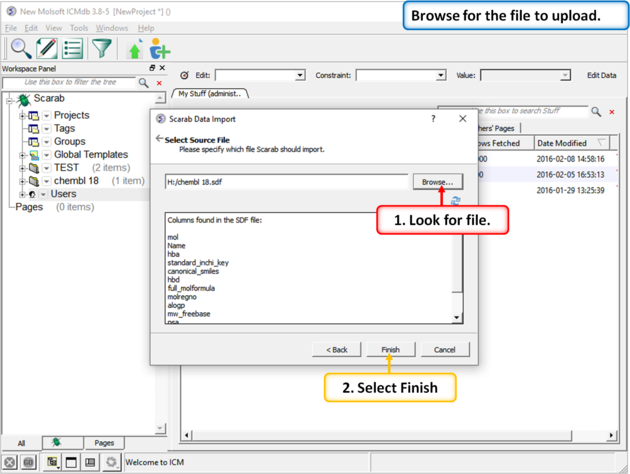The image size is (630, 474).
Task: Select the pencil edit tool in toolbar
Action: 47,48
